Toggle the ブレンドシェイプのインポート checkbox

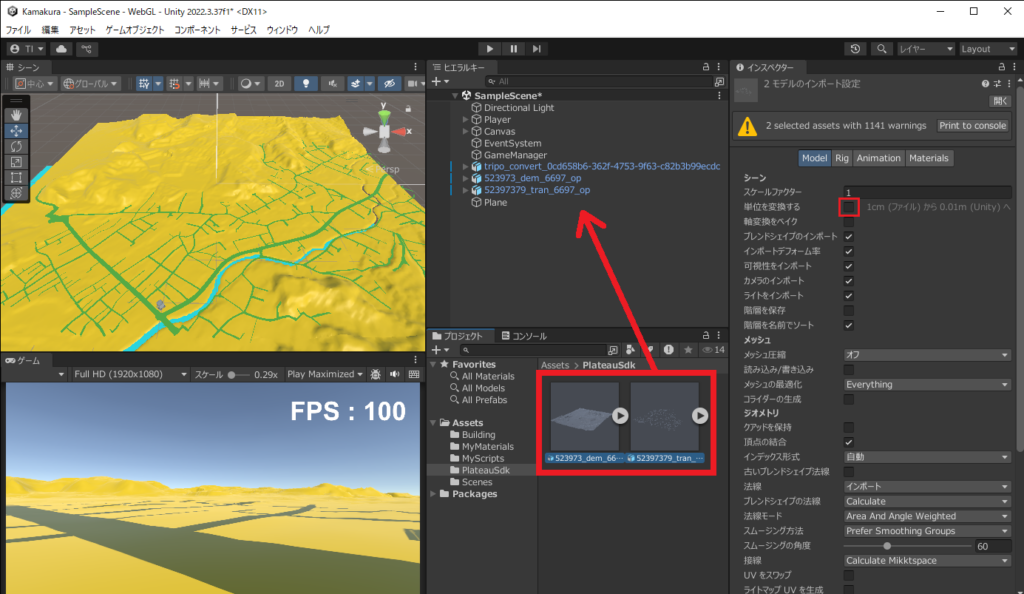pyautogui.click(x=849, y=236)
